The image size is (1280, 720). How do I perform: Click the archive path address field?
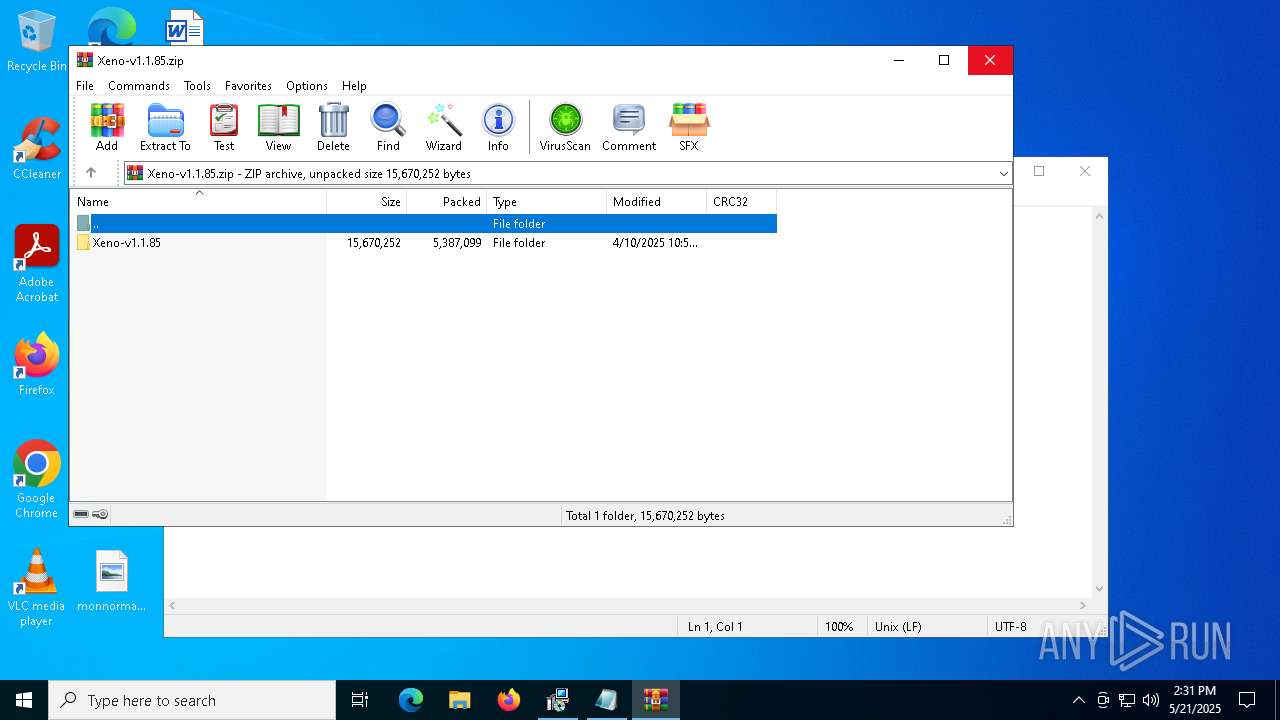[566, 174]
